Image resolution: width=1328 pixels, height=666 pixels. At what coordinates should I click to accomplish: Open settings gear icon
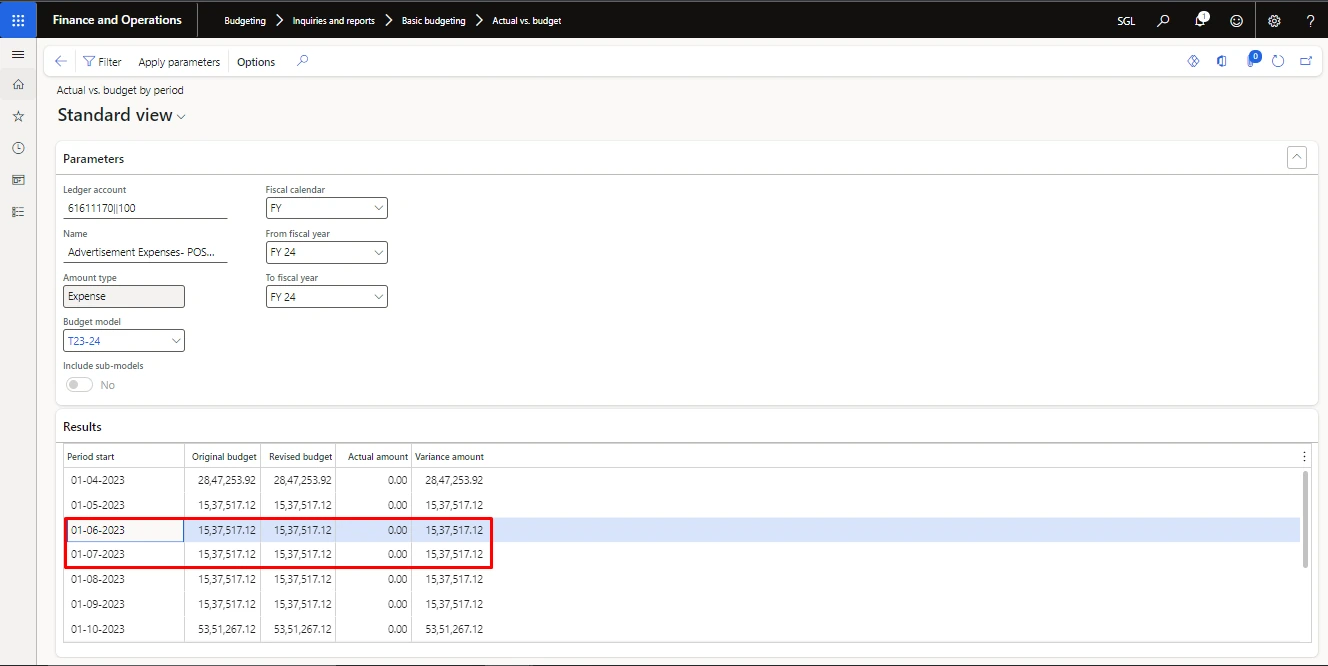click(x=1274, y=20)
